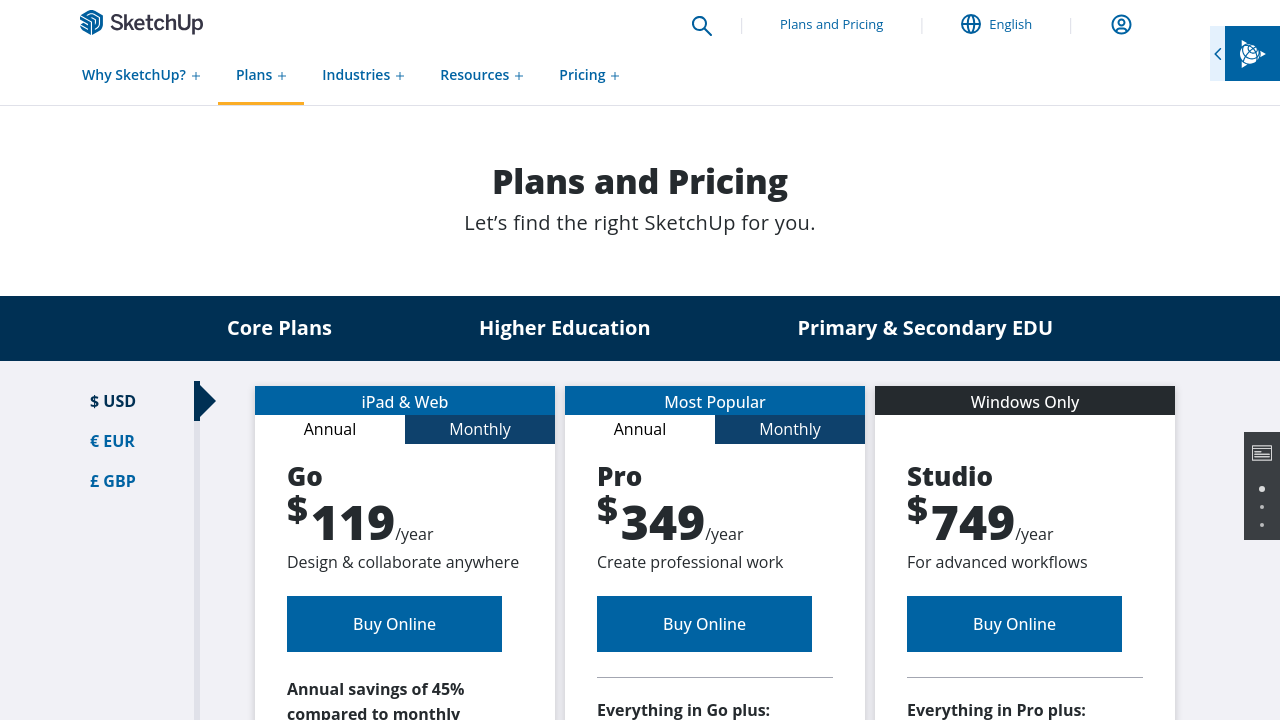Open the search magnifier icon
Image resolution: width=1280 pixels, height=720 pixels.
click(x=702, y=26)
